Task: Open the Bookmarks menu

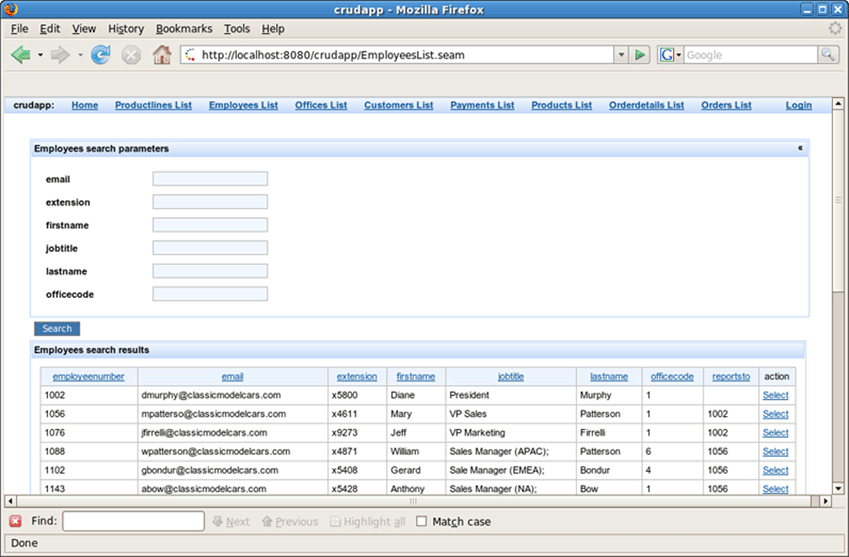Action: (184, 29)
